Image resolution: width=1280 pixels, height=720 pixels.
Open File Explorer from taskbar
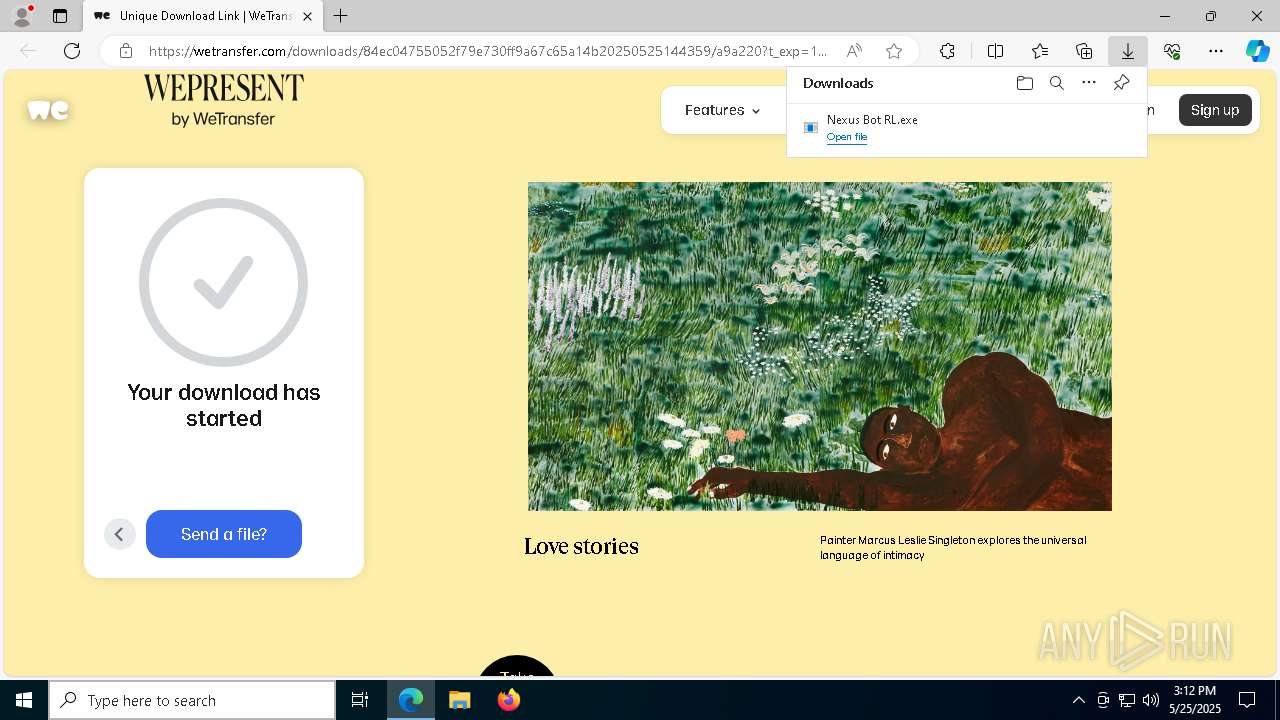460,700
